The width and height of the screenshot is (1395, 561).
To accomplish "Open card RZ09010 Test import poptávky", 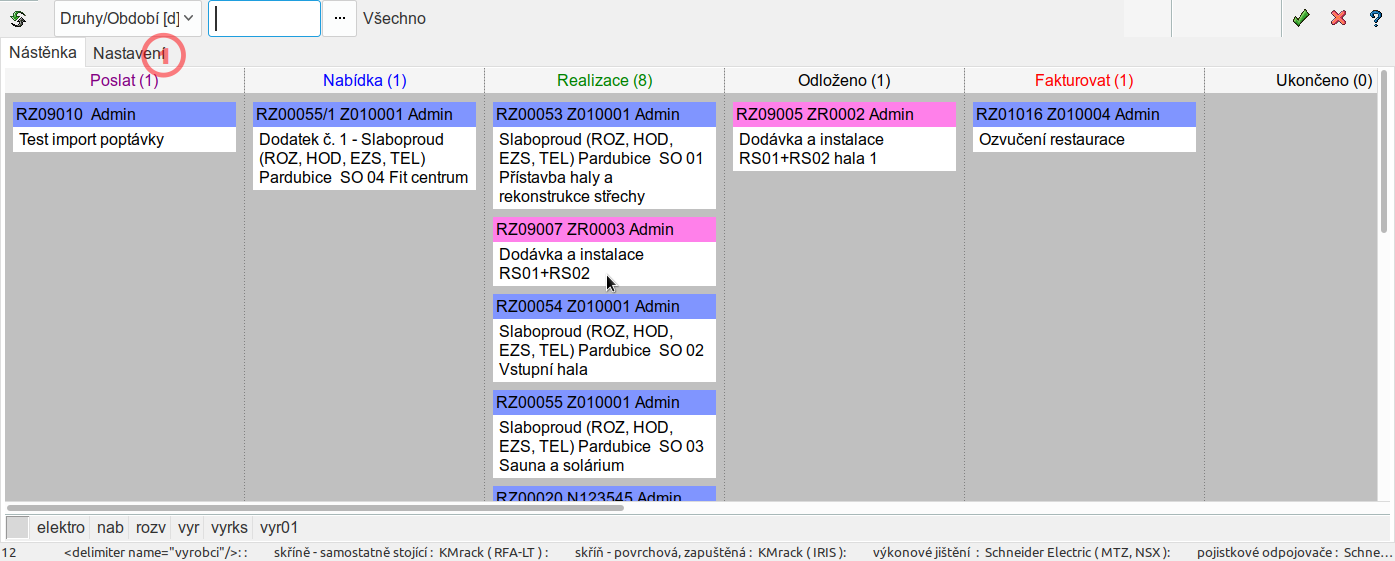I will 124,127.
